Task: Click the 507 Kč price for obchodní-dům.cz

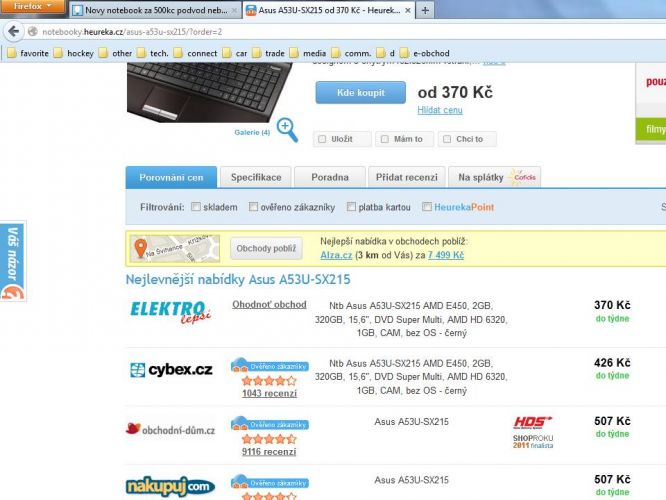Action: (x=612, y=421)
